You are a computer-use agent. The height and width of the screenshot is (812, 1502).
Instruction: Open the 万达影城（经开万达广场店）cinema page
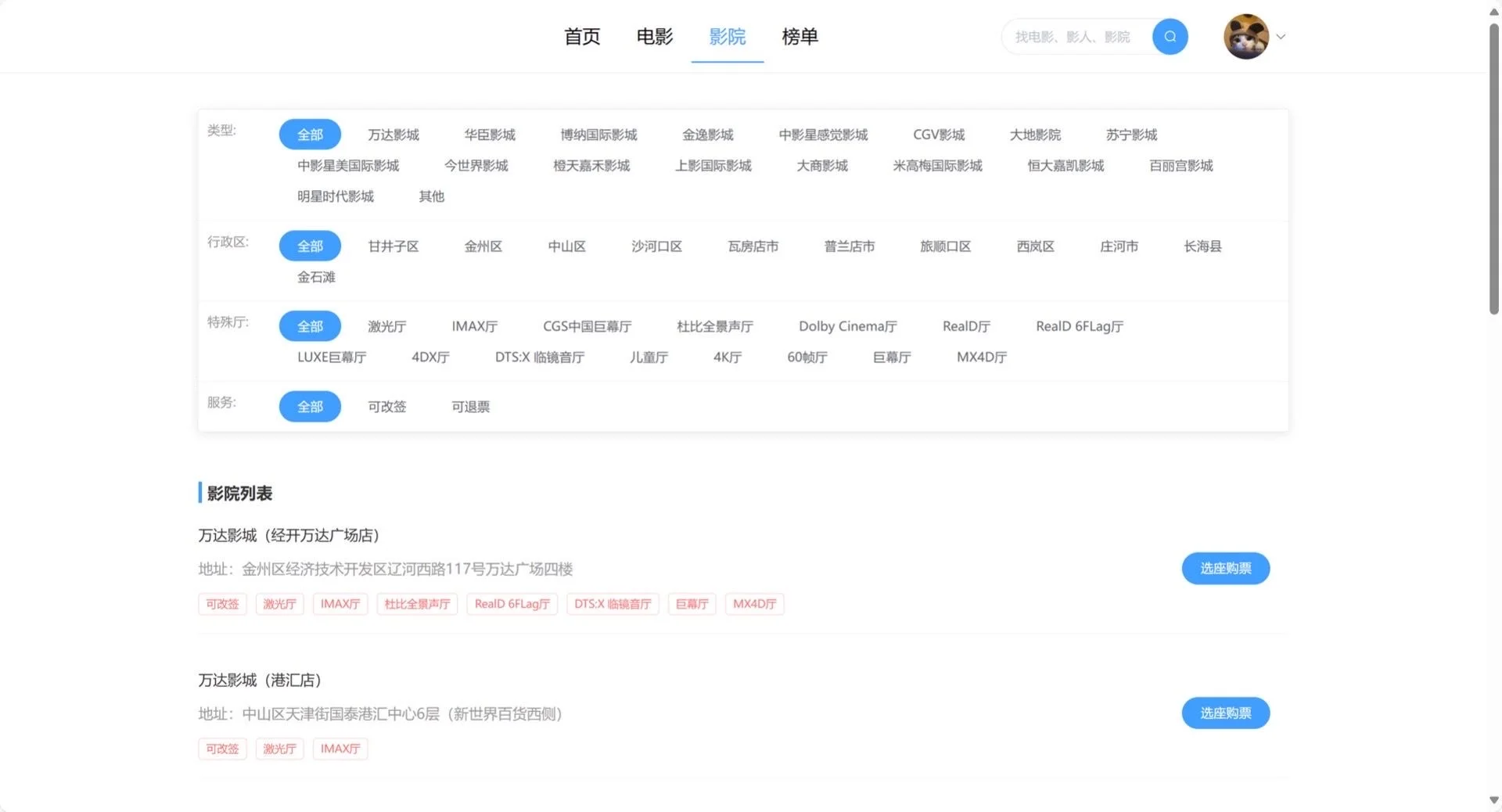tap(288, 535)
